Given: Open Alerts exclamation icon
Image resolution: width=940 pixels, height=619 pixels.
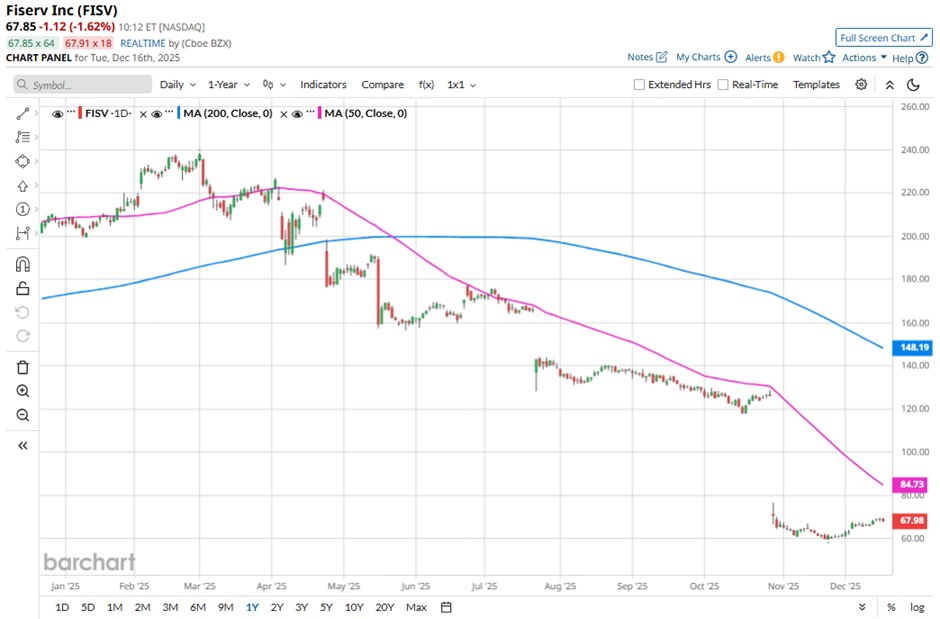Looking at the screenshot, I should (778, 58).
